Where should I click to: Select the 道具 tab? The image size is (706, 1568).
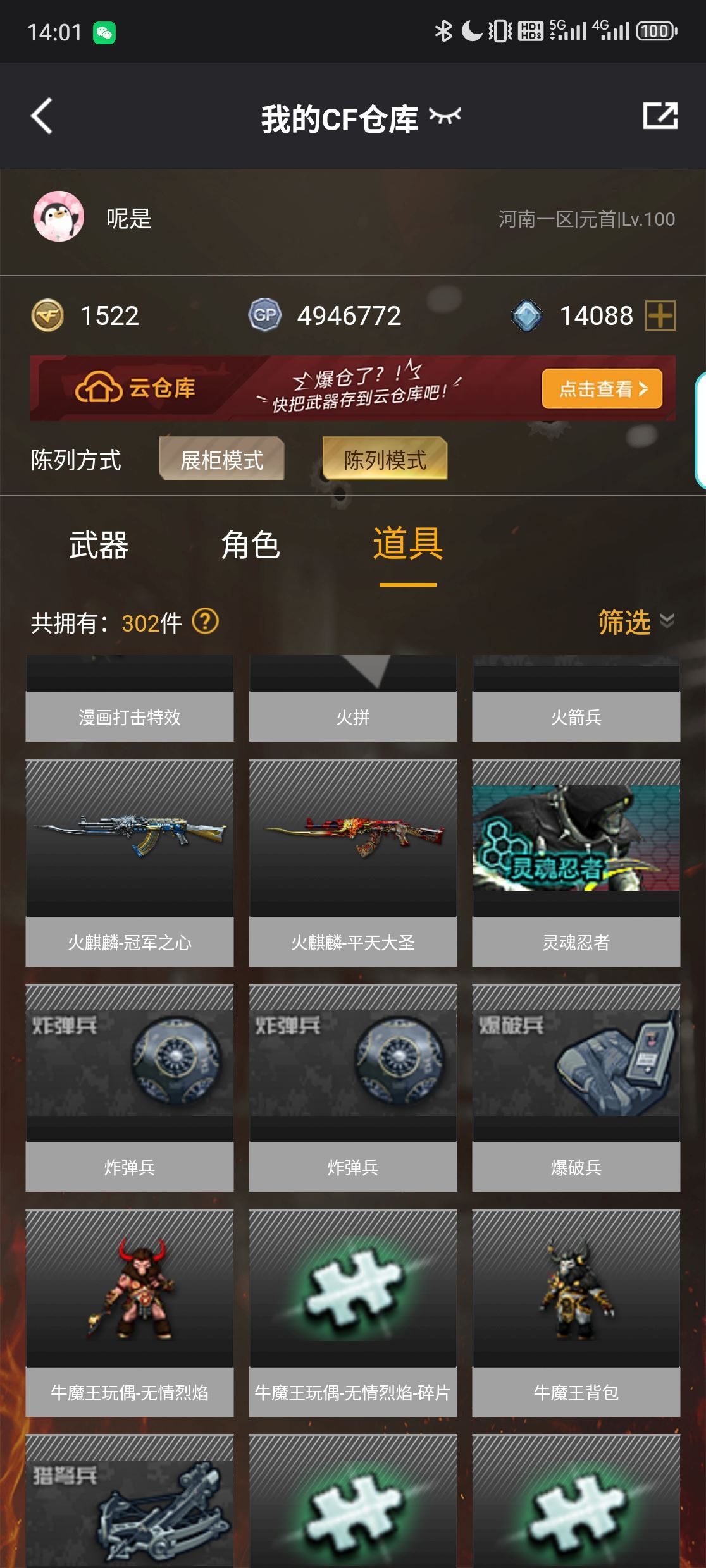(408, 544)
